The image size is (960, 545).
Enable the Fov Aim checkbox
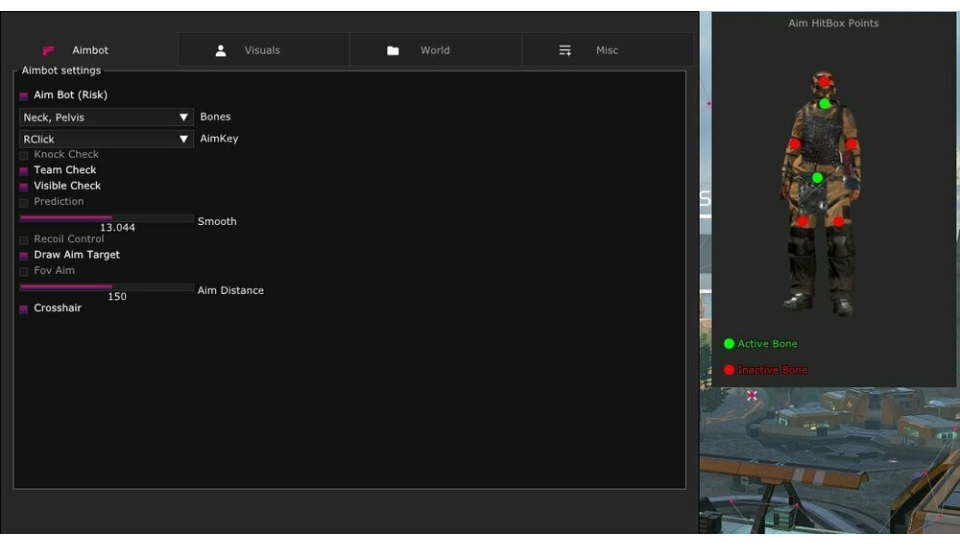[x=24, y=271]
